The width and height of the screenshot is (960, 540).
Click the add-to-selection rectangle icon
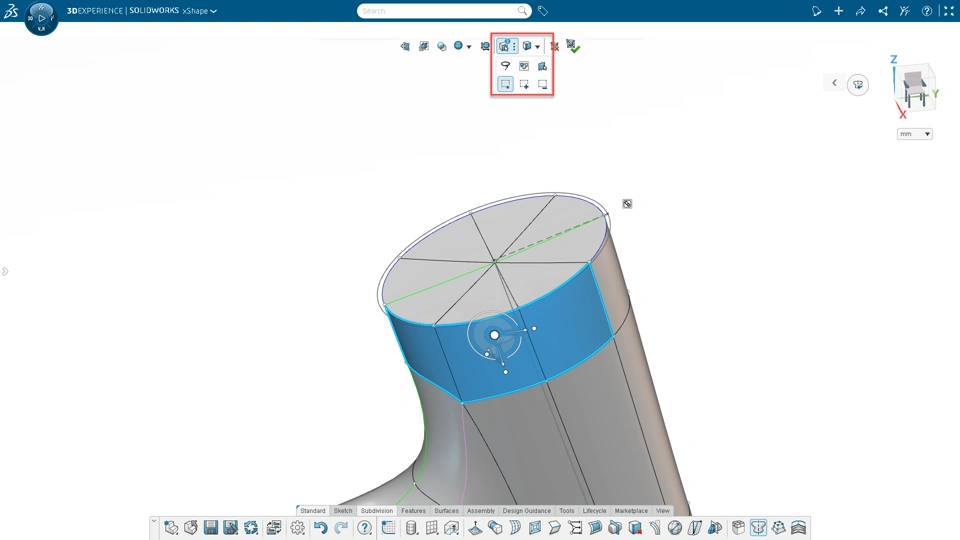pyautogui.click(x=524, y=84)
